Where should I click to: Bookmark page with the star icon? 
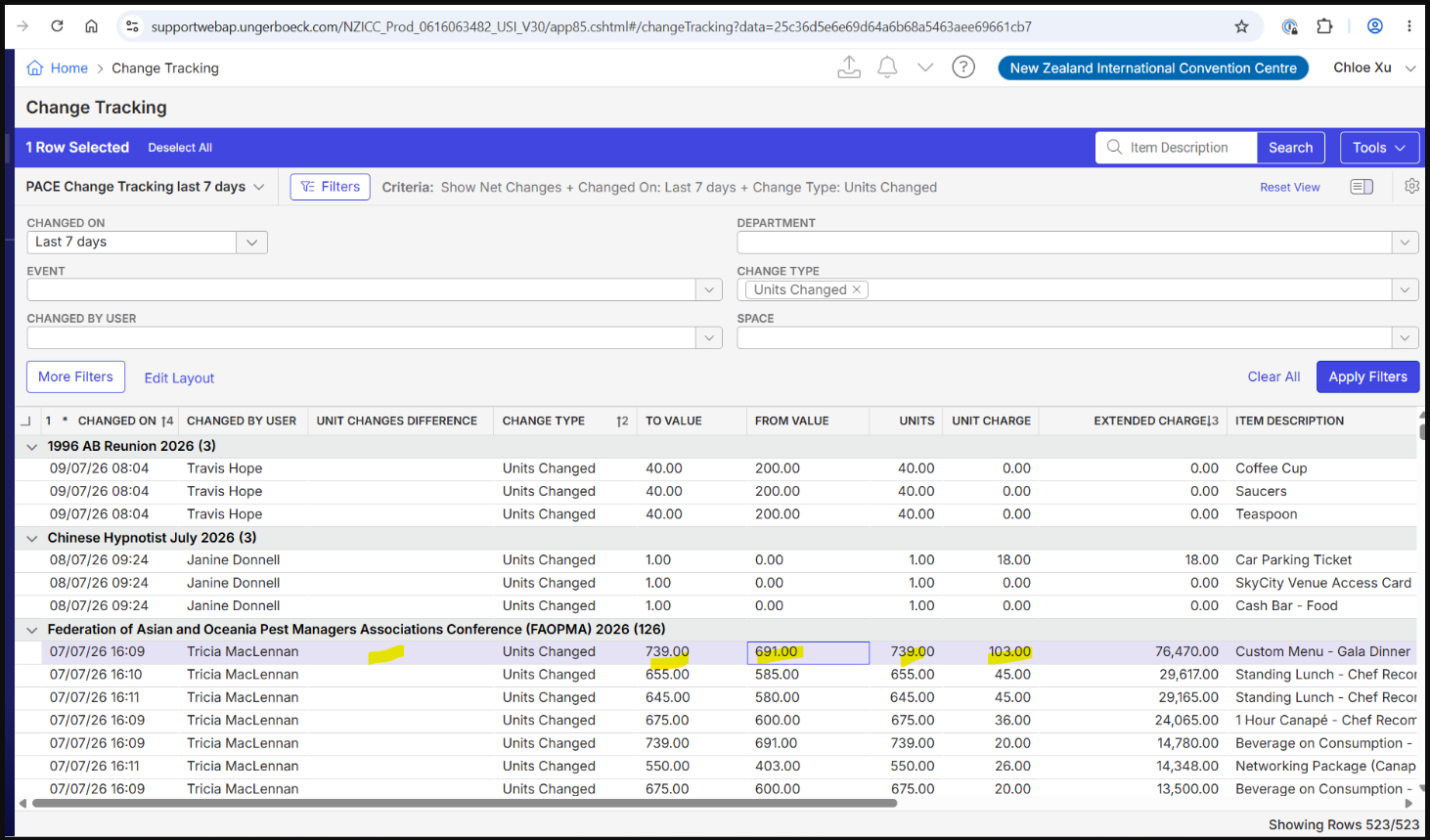coord(1241,26)
